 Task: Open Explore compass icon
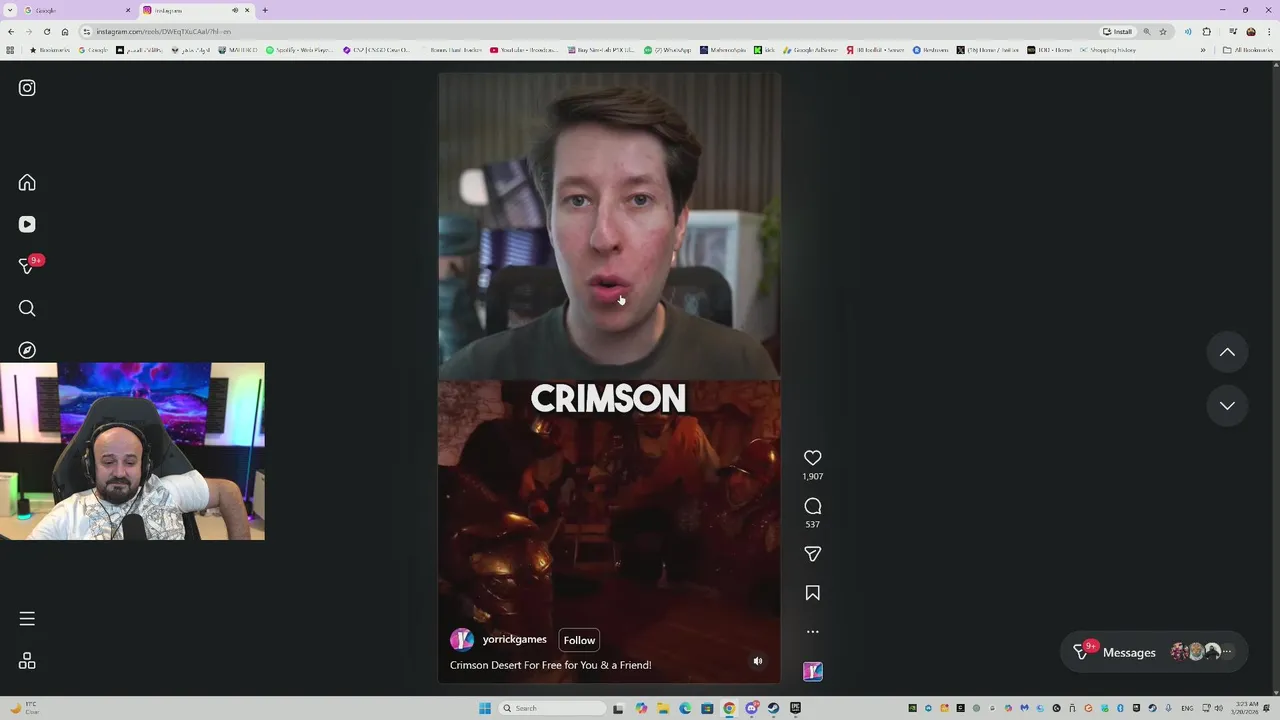[27, 350]
